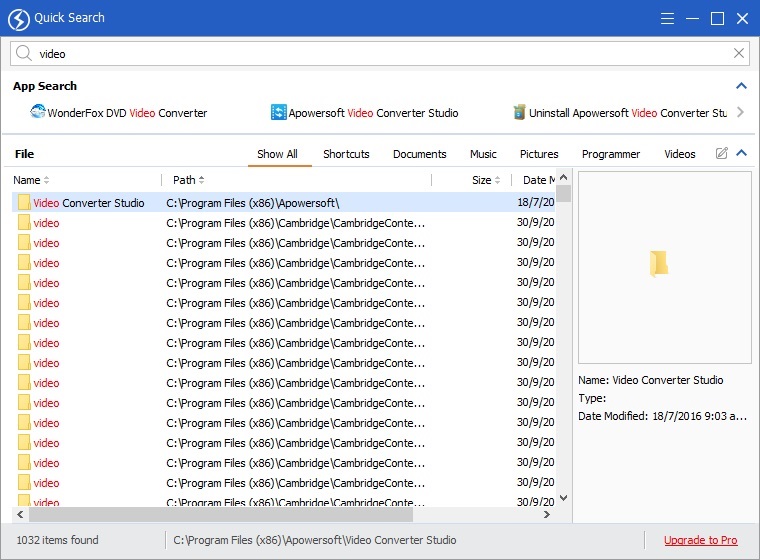Screen dimensions: 760x560
Task: Switch to the Pictures tab
Action: coord(539,154)
